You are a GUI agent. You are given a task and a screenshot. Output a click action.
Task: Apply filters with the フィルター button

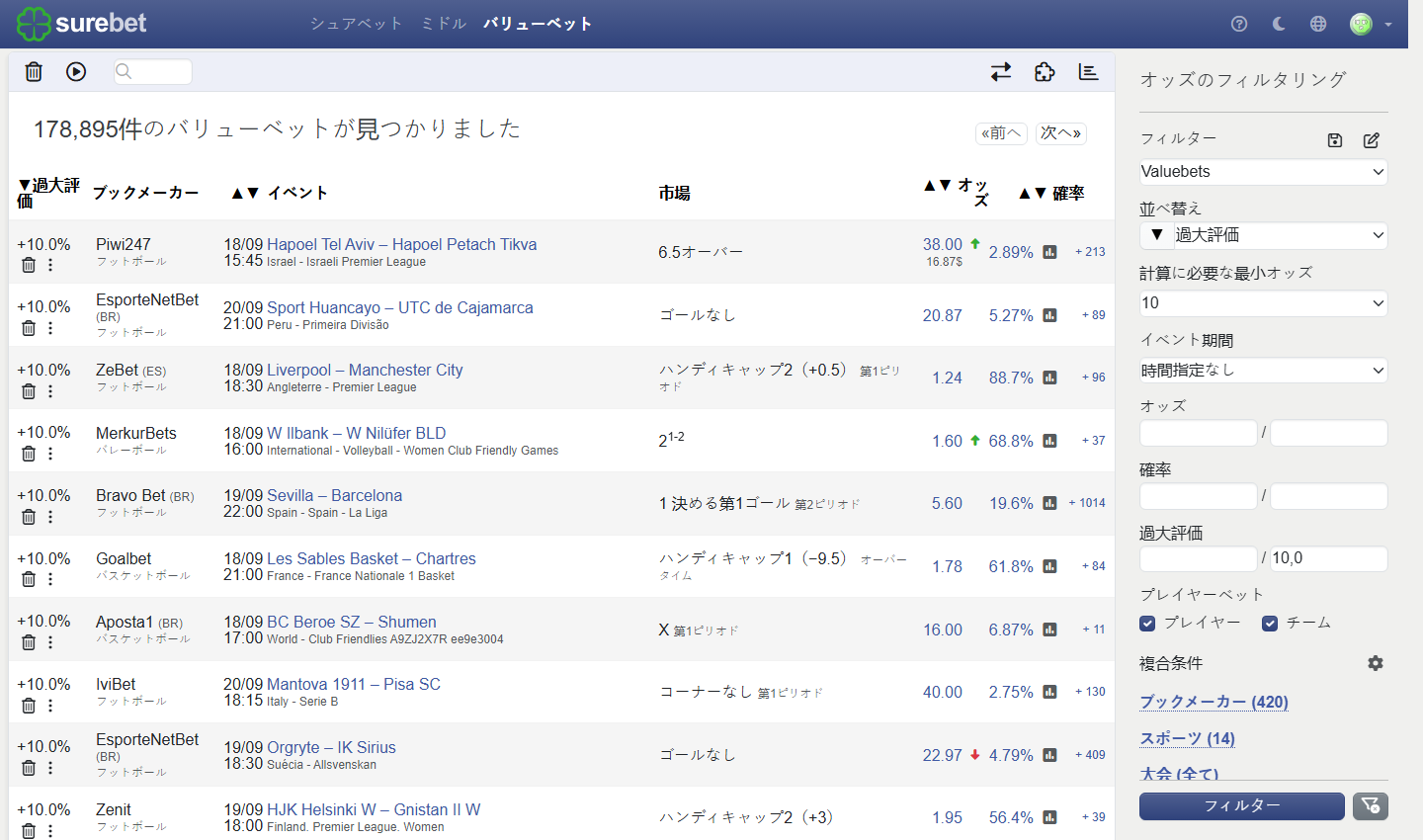coord(1242,806)
